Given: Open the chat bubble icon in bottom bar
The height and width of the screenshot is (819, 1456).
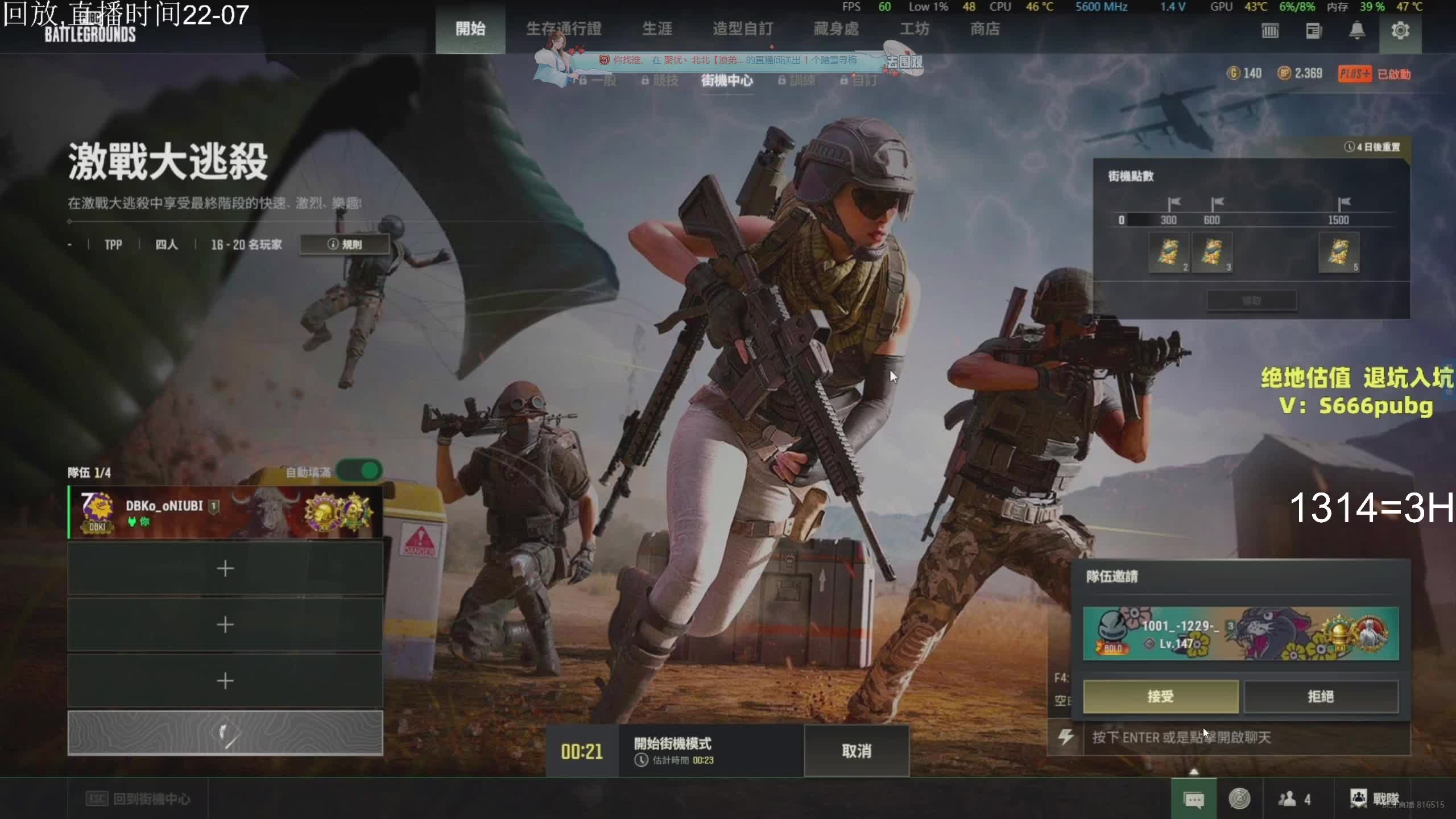Looking at the screenshot, I should pyautogui.click(x=1193, y=799).
